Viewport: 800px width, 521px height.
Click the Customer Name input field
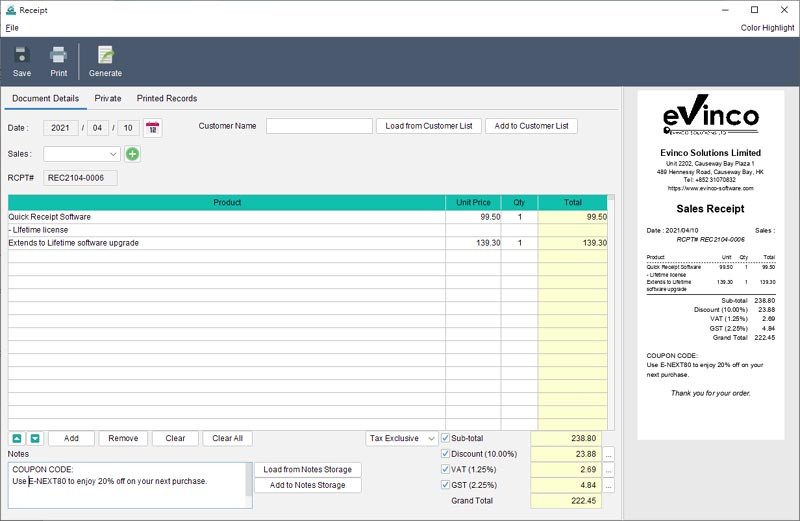[x=319, y=126]
